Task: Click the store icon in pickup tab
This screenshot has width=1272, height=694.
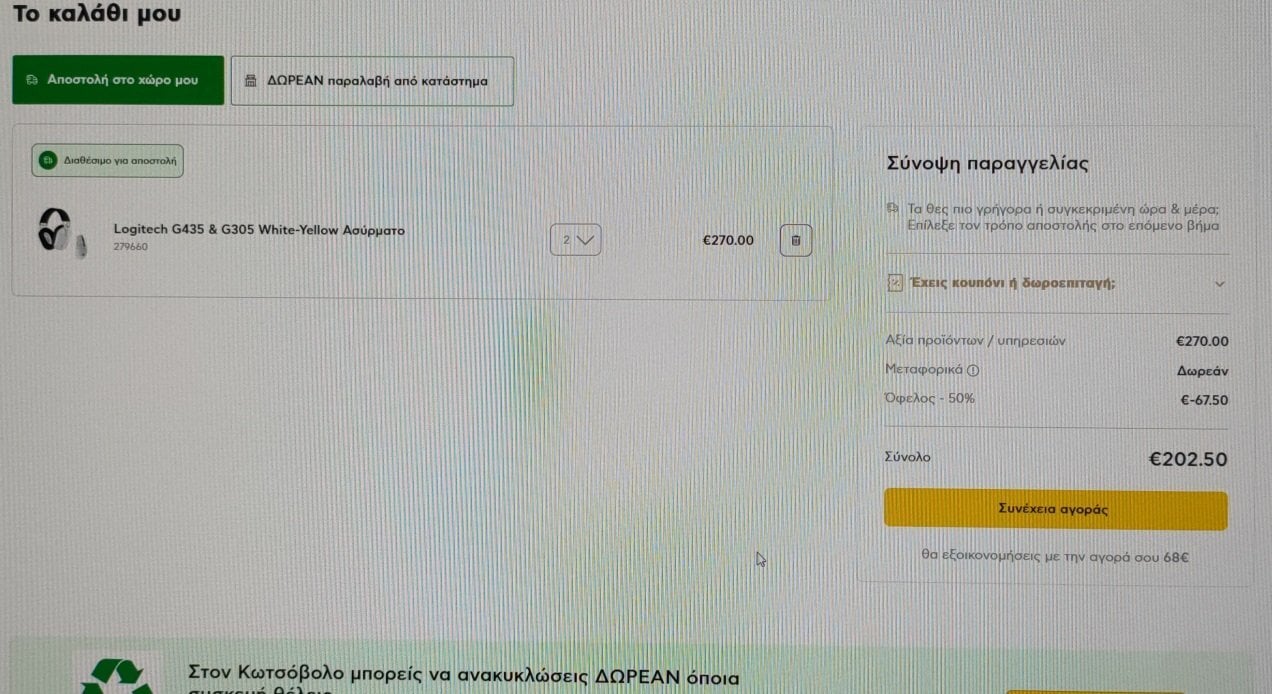Action: click(x=251, y=81)
